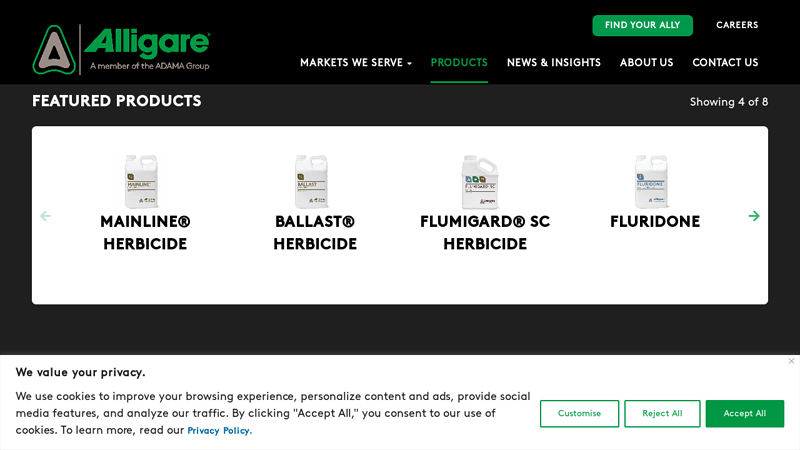
Task: Accept all cookies
Action: [x=744, y=413]
